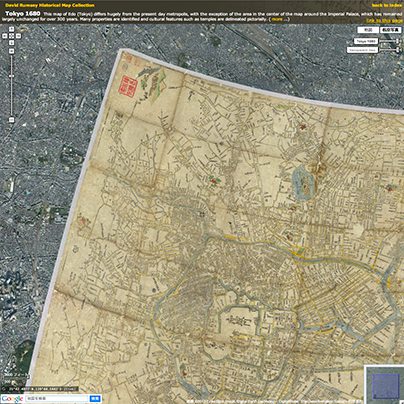Image resolution: width=404 pixels, height=404 pixels.
Task: Click the zoom slider handle
Action: pos(11,76)
